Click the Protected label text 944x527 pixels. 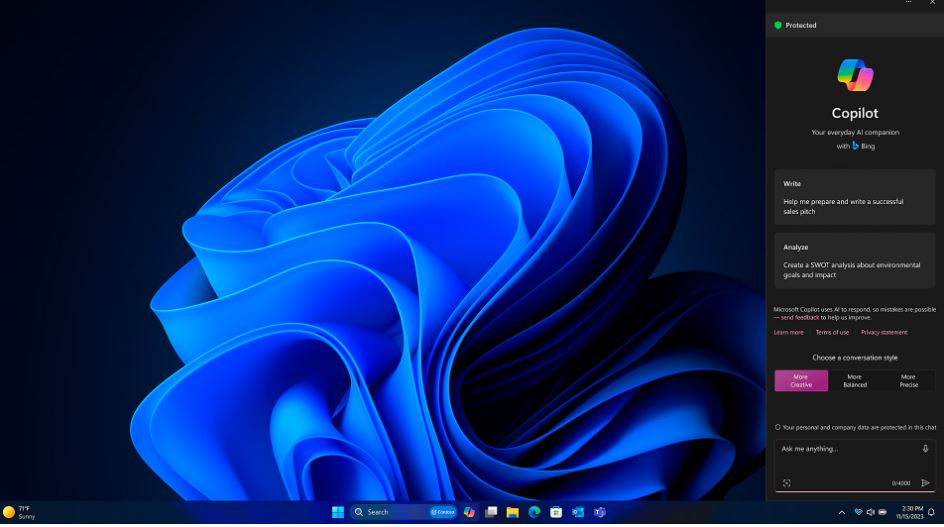801,25
